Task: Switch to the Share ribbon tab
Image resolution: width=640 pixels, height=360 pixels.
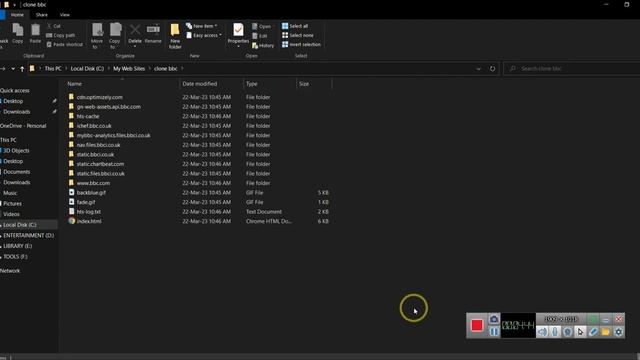Action: pos(42,15)
